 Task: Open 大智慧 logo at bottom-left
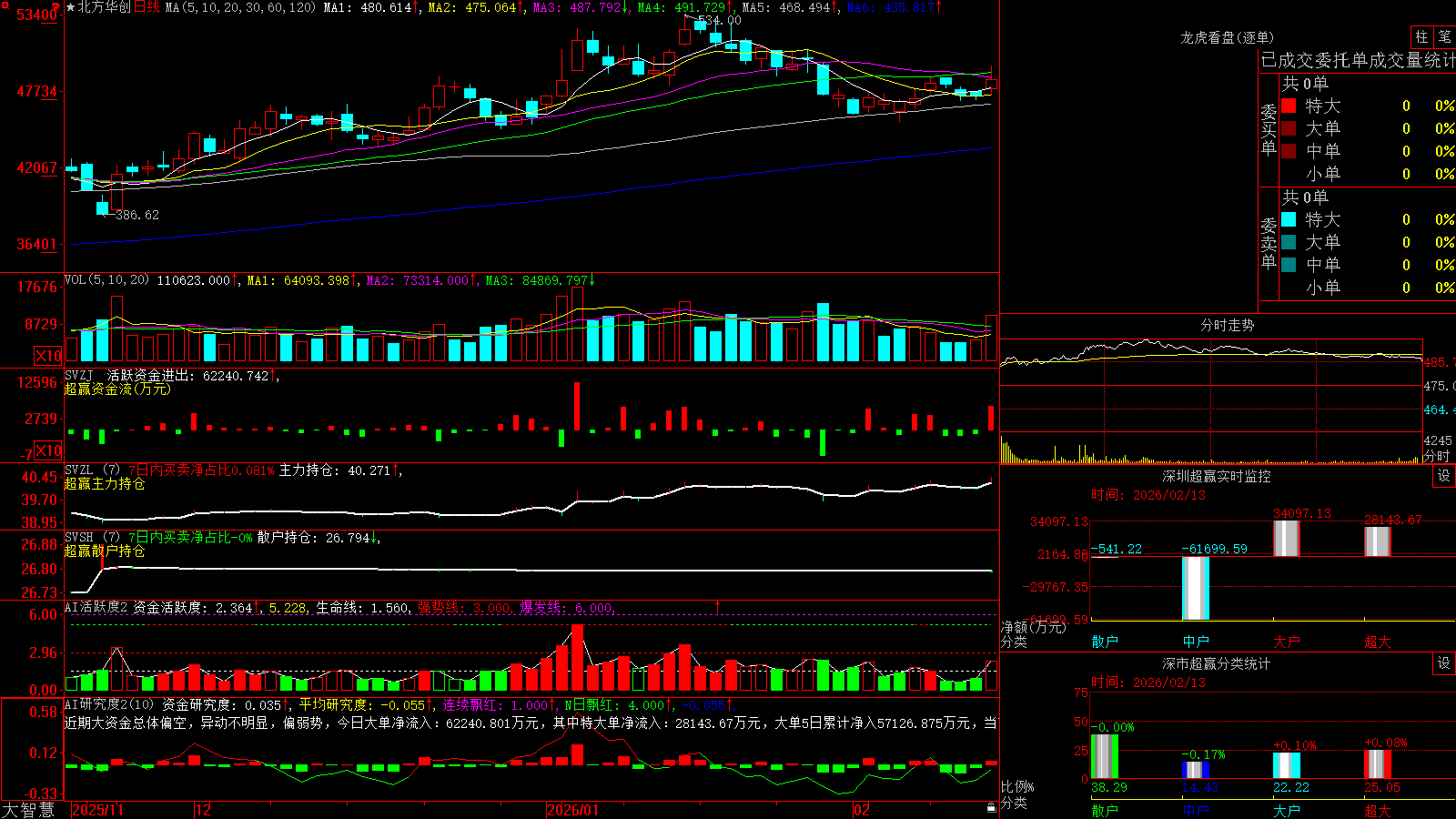coord(28,809)
